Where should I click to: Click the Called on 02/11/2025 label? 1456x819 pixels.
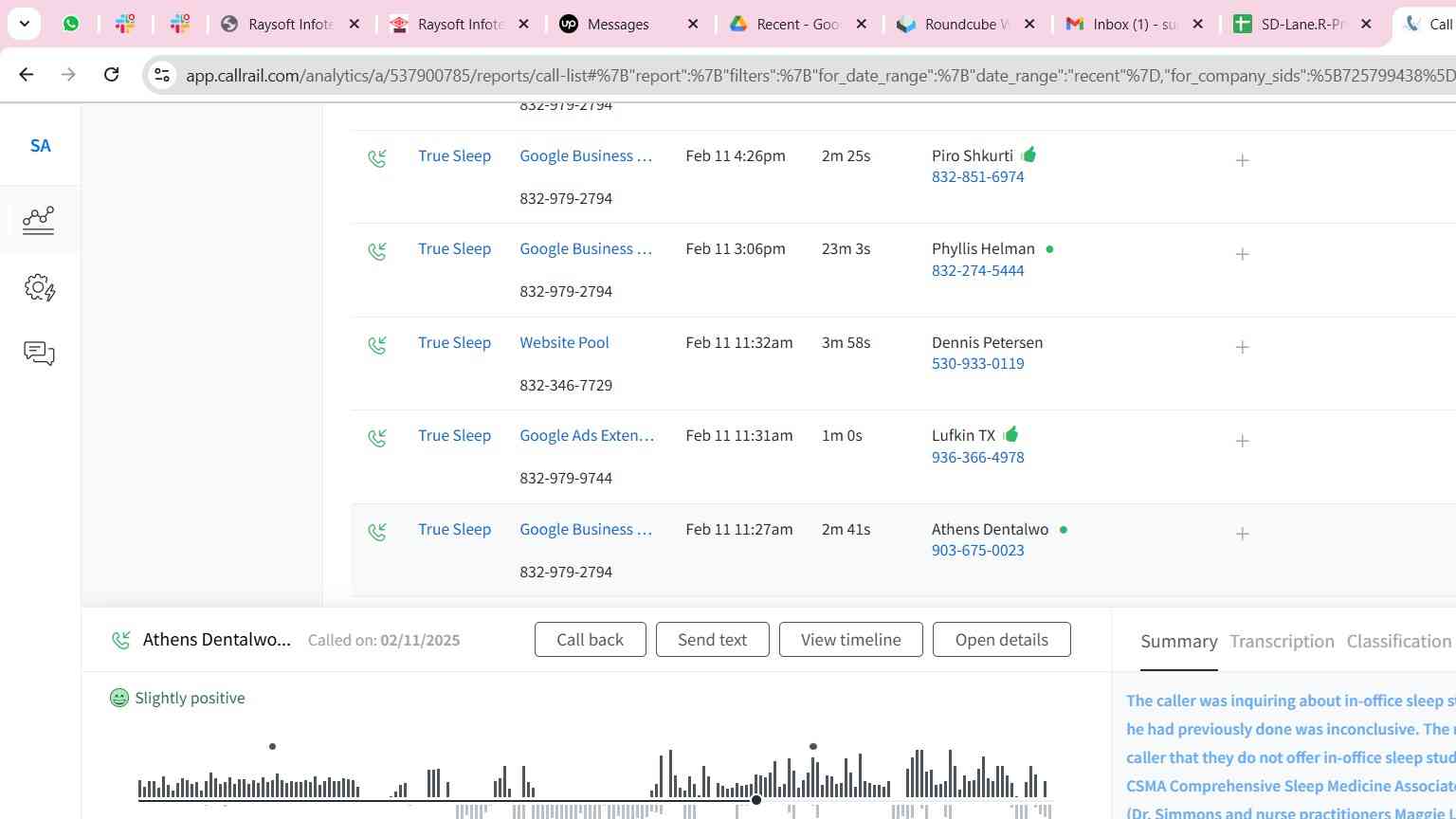(x=384, y=641)
